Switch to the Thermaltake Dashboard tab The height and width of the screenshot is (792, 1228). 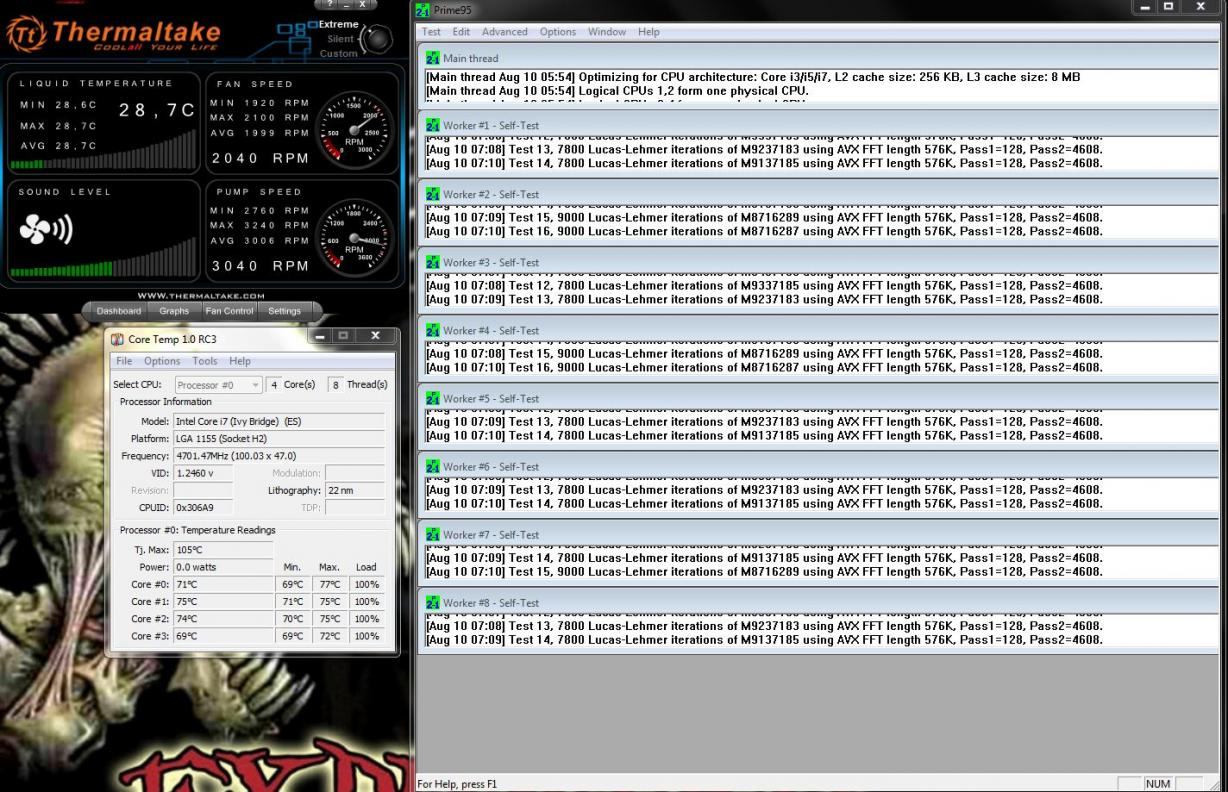(x=119, y=311)
